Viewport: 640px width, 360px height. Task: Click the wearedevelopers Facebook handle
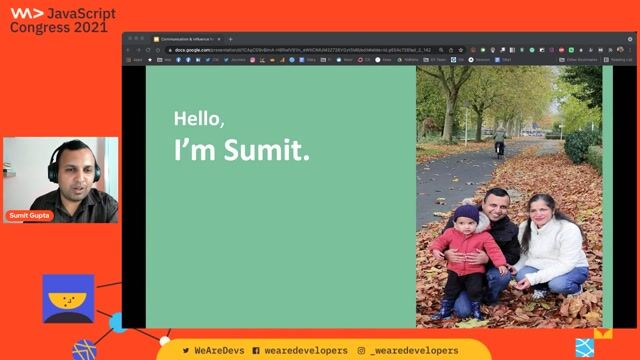click(300, 351)
